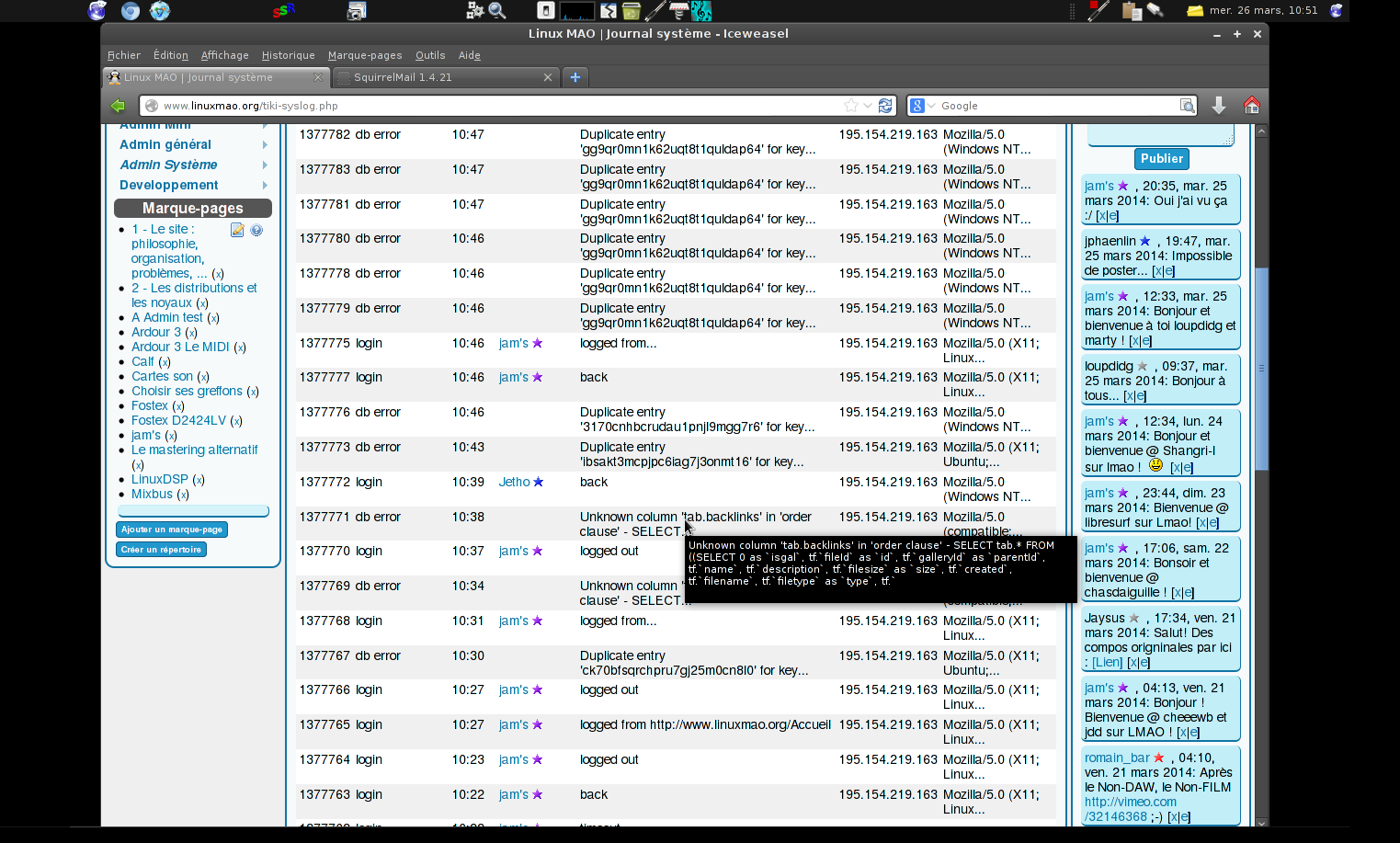Screen dimensions: 1400x843
Task: Click the Créer un répertoire button
Action: click(162, 550)
